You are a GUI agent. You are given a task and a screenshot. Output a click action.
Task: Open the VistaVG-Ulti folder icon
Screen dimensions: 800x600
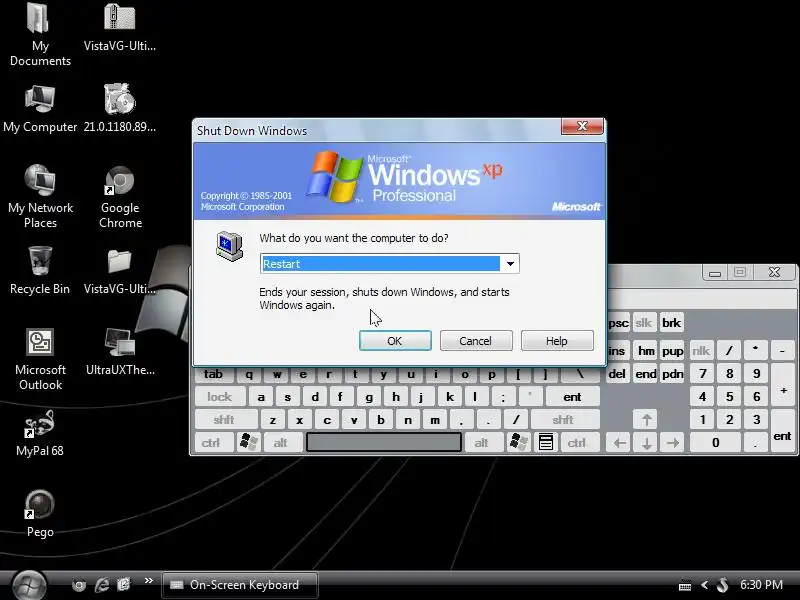point(119,271)
